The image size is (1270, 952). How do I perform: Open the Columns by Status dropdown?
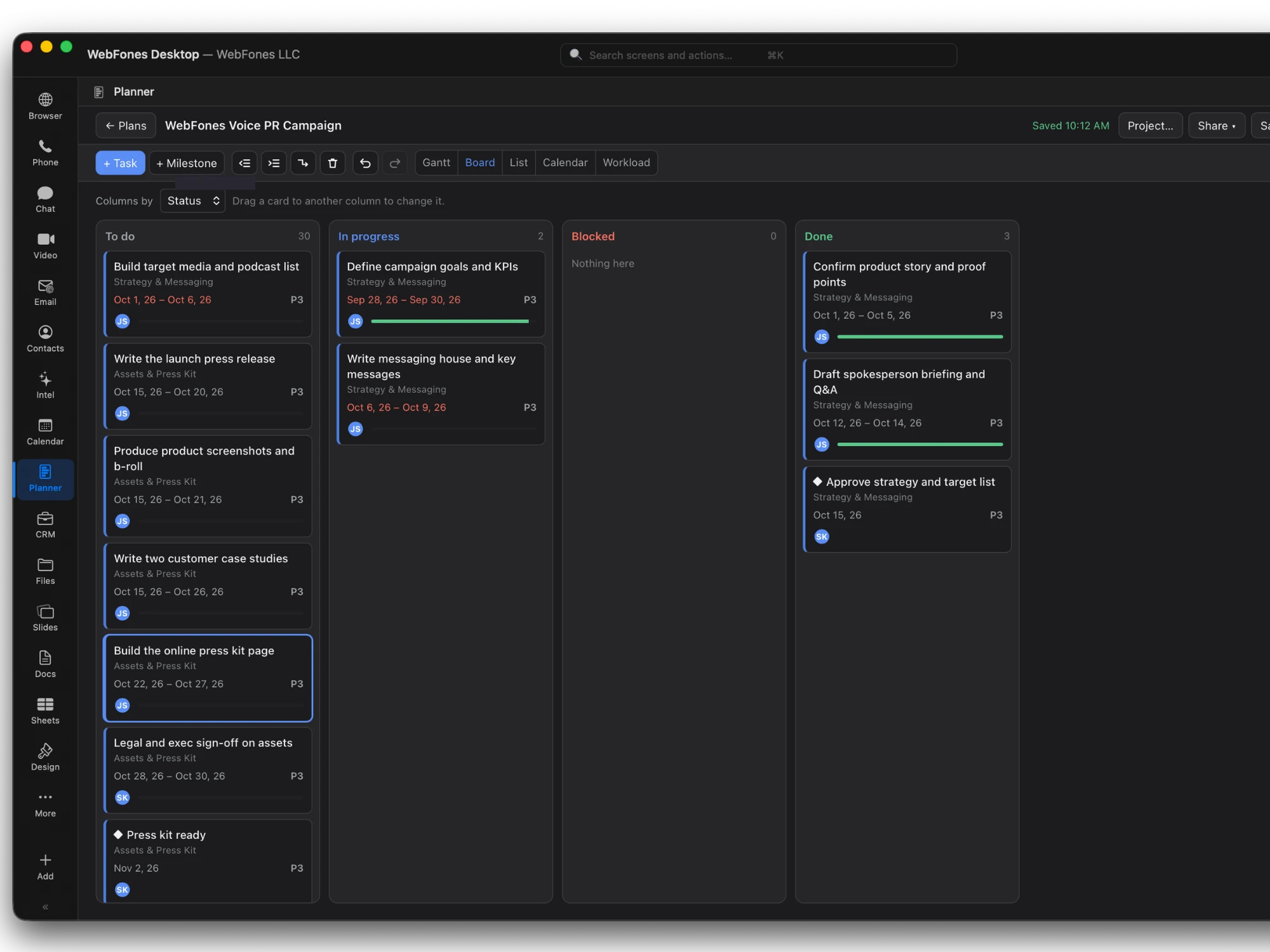click(x=192, y=201)
